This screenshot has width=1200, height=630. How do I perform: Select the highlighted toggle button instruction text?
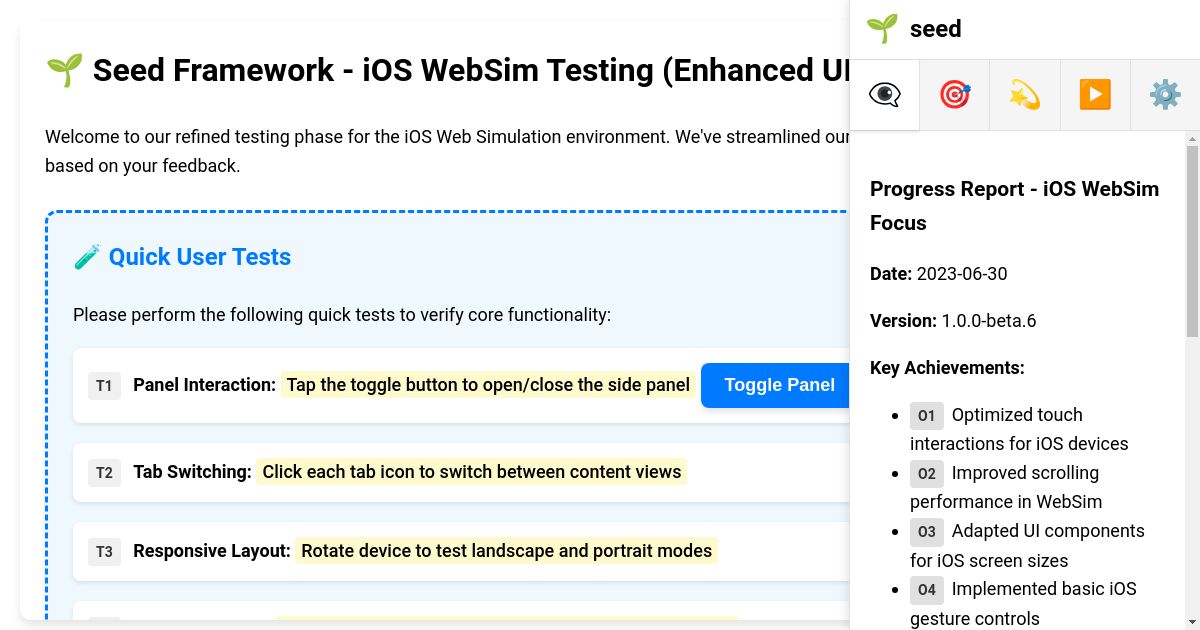coord(488,385)
